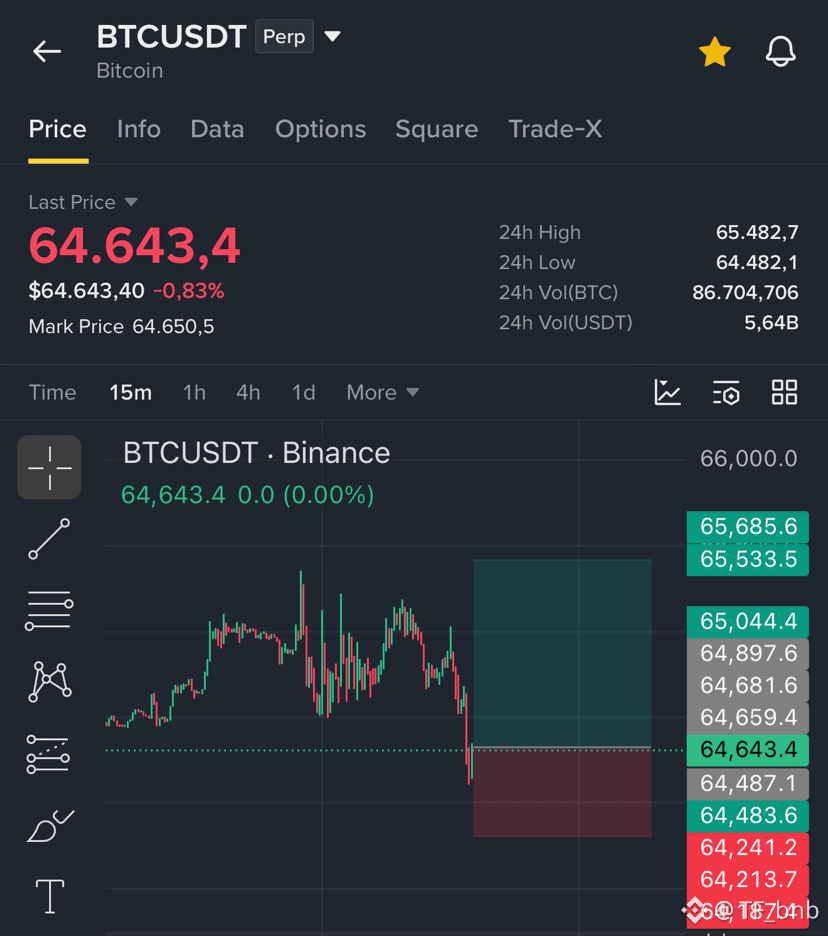Click the 64,643.4 current price label
Viewport: 828px width, 936px height.
click(747, 750)
